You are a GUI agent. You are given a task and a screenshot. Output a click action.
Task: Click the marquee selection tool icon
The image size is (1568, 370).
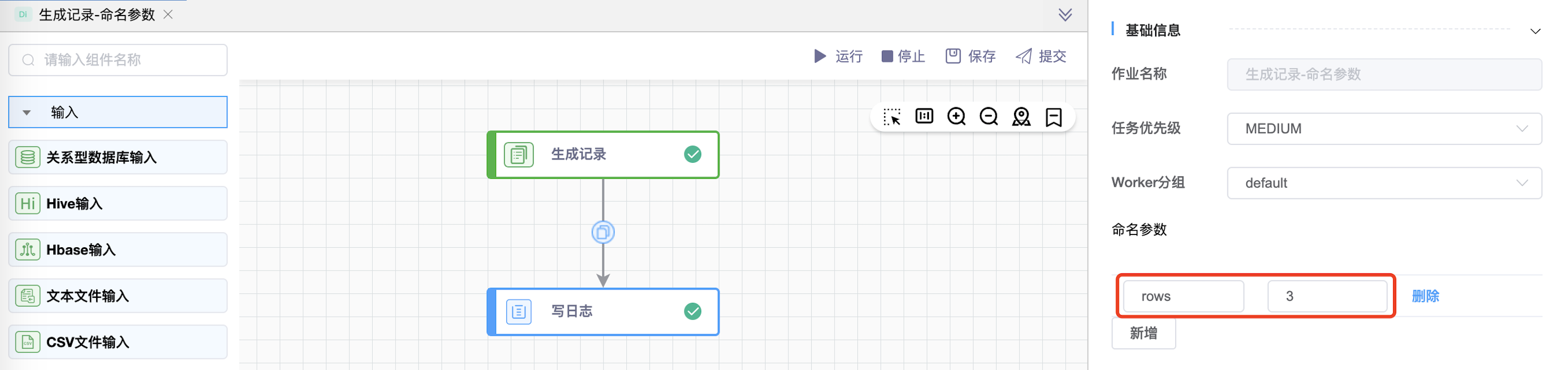892,117
